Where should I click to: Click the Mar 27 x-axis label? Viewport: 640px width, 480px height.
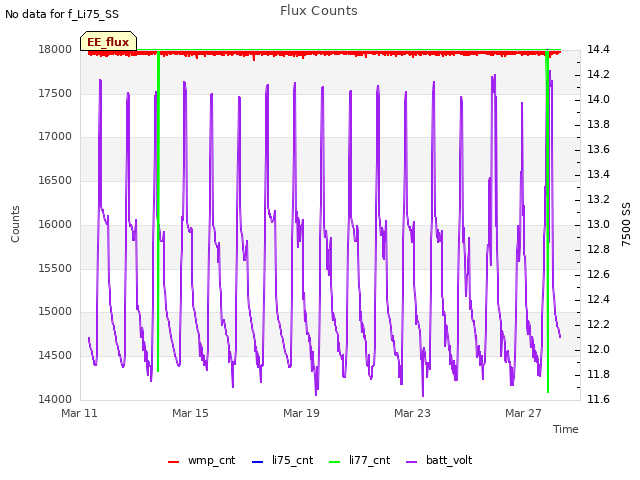[x=523, y=413]
